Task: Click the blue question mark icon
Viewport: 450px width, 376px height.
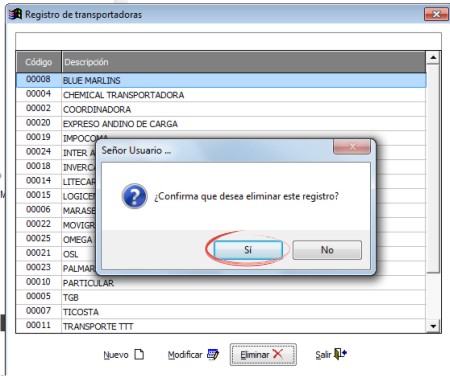Action: (134, 196)
